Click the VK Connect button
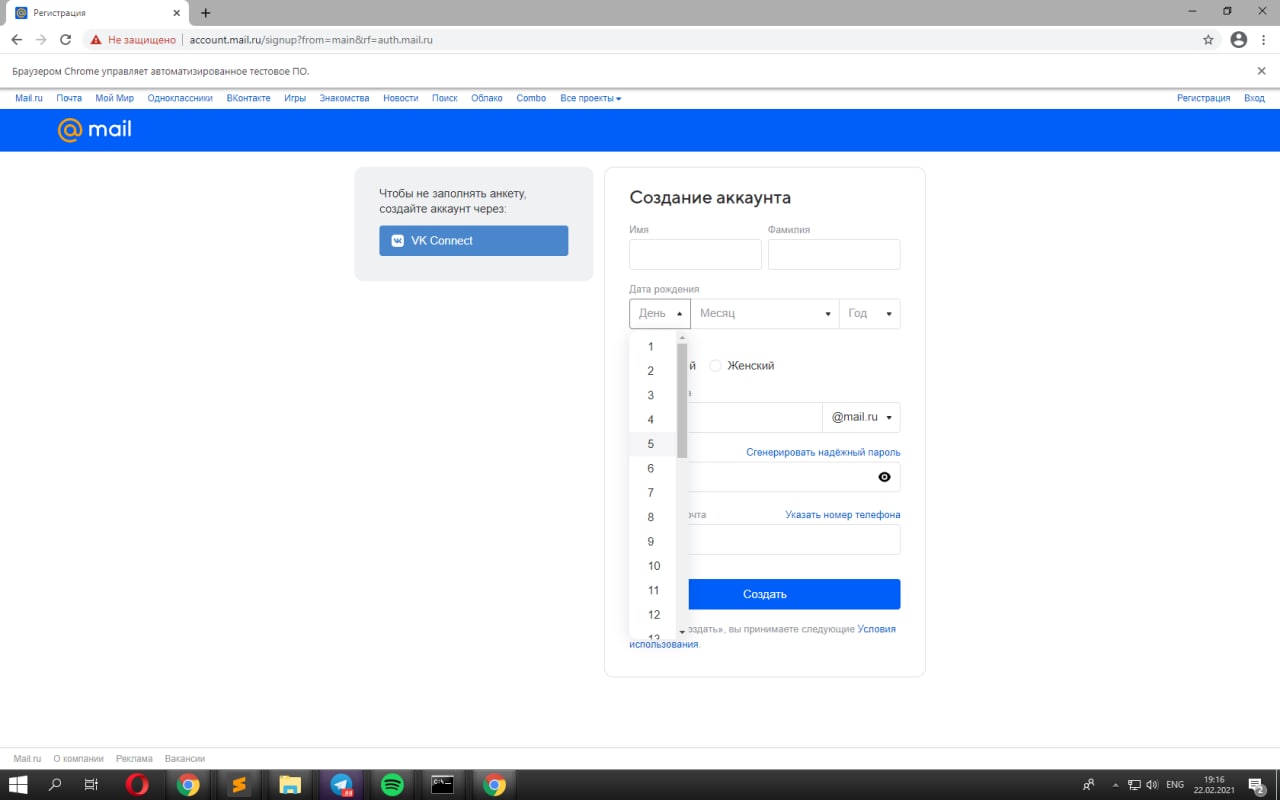The width and height of the screenshot is (1280, 800). pyautogui.click(x=473, y=241)
